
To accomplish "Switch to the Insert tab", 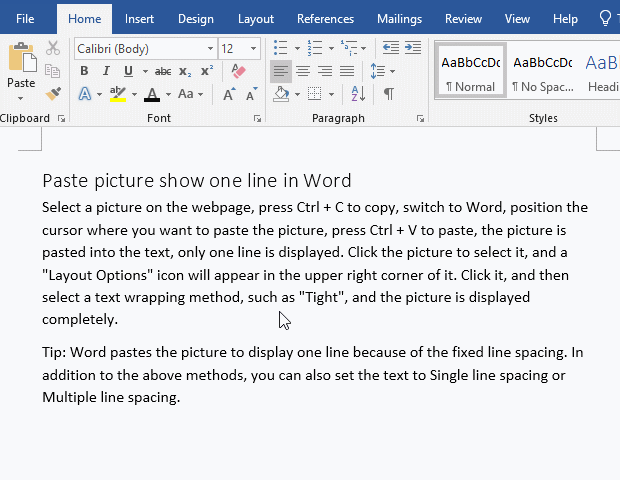I will (x=139, y=19).
